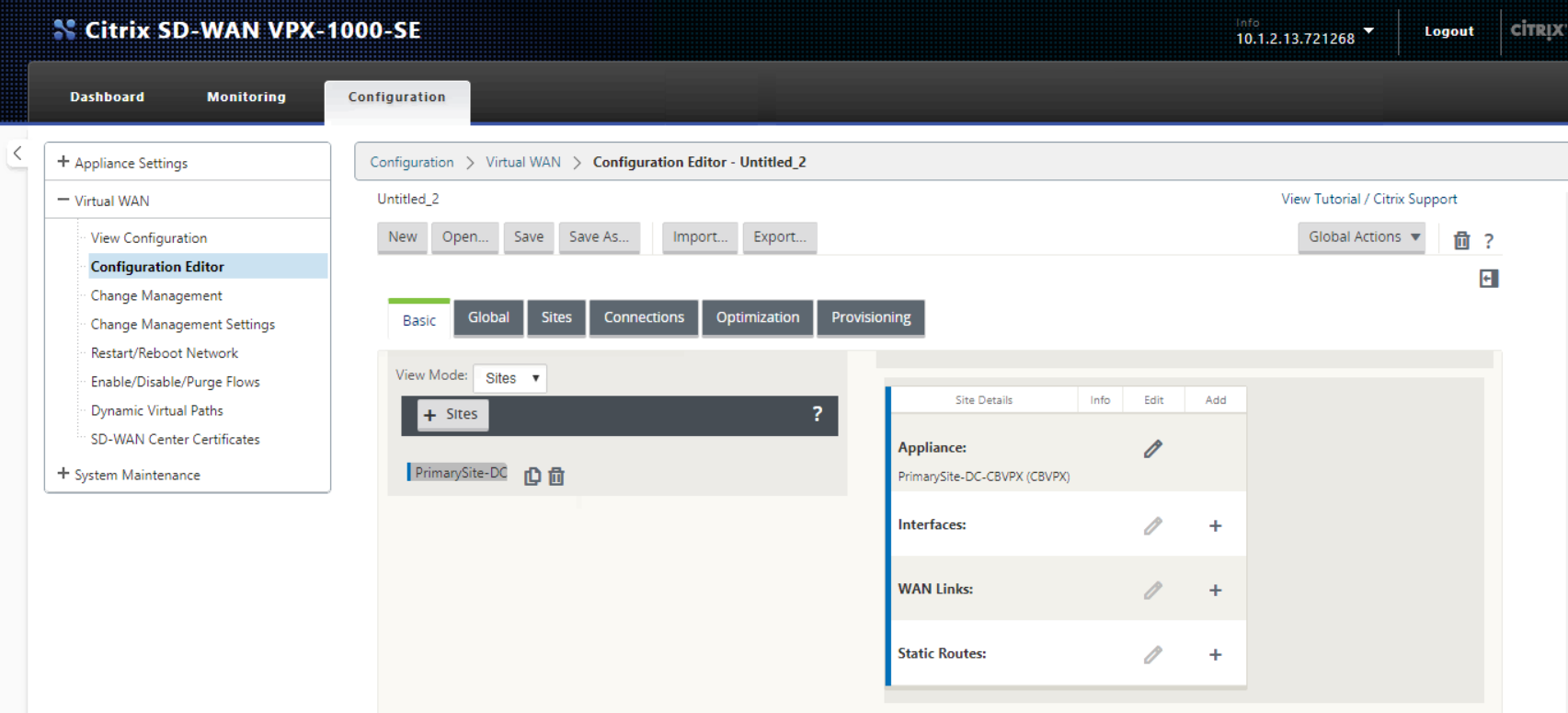Add a Static Route with plus icon
The width and height of the screenshot is (1568, 713).
[1215, 655]
